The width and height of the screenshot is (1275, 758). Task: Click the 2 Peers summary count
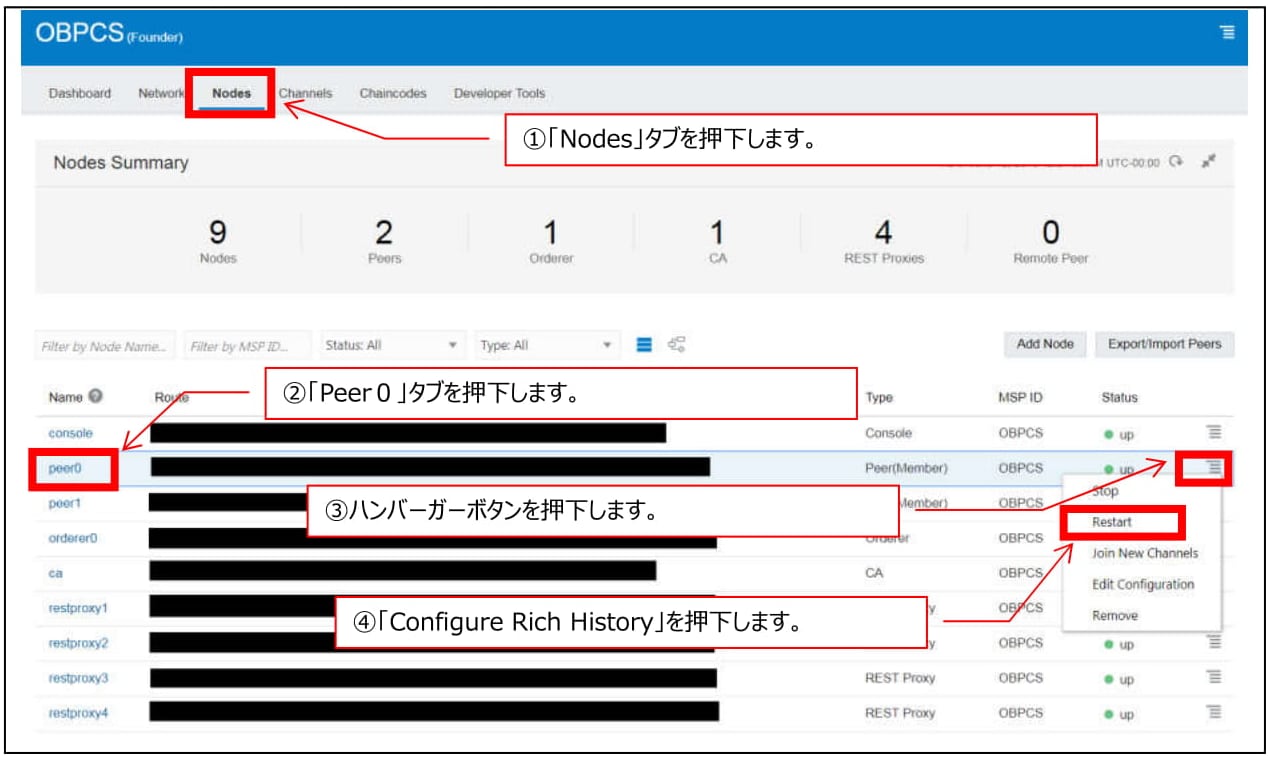click(384, 241)
